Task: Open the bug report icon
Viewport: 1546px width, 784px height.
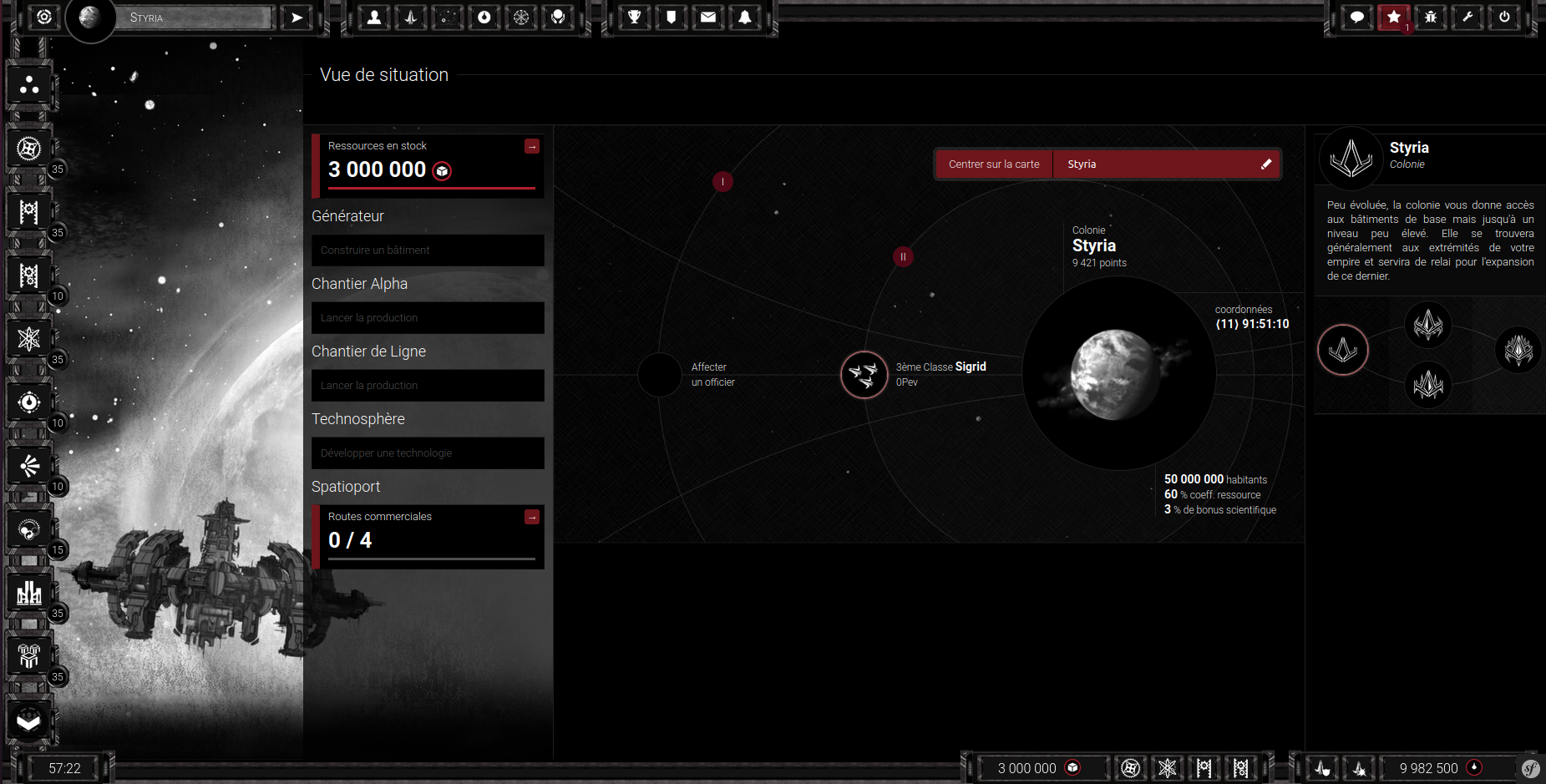Action: (x=1431, y=18)
